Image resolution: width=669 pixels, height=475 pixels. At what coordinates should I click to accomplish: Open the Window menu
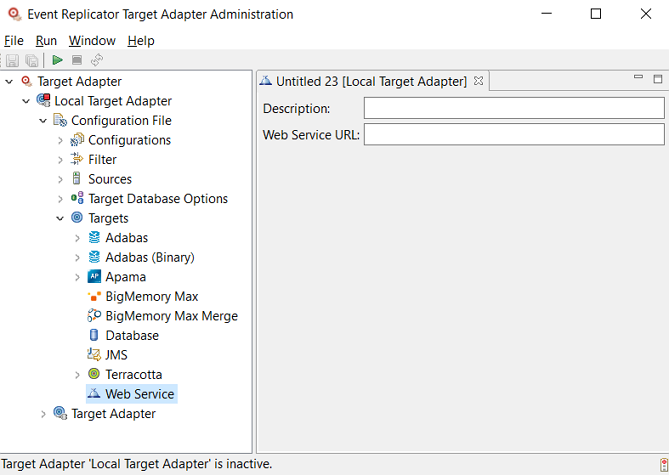[x=92, y=41]
